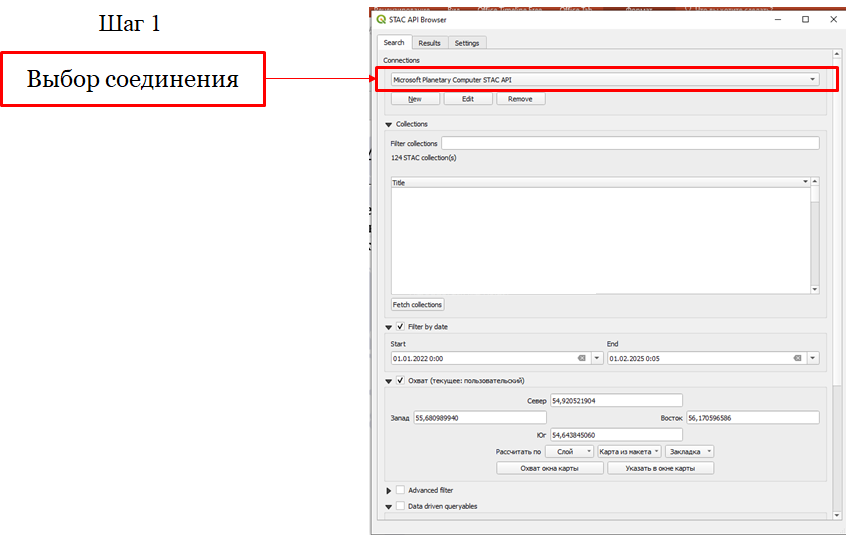Enable the Data driven queryables checkbox

tap(400, 506)
